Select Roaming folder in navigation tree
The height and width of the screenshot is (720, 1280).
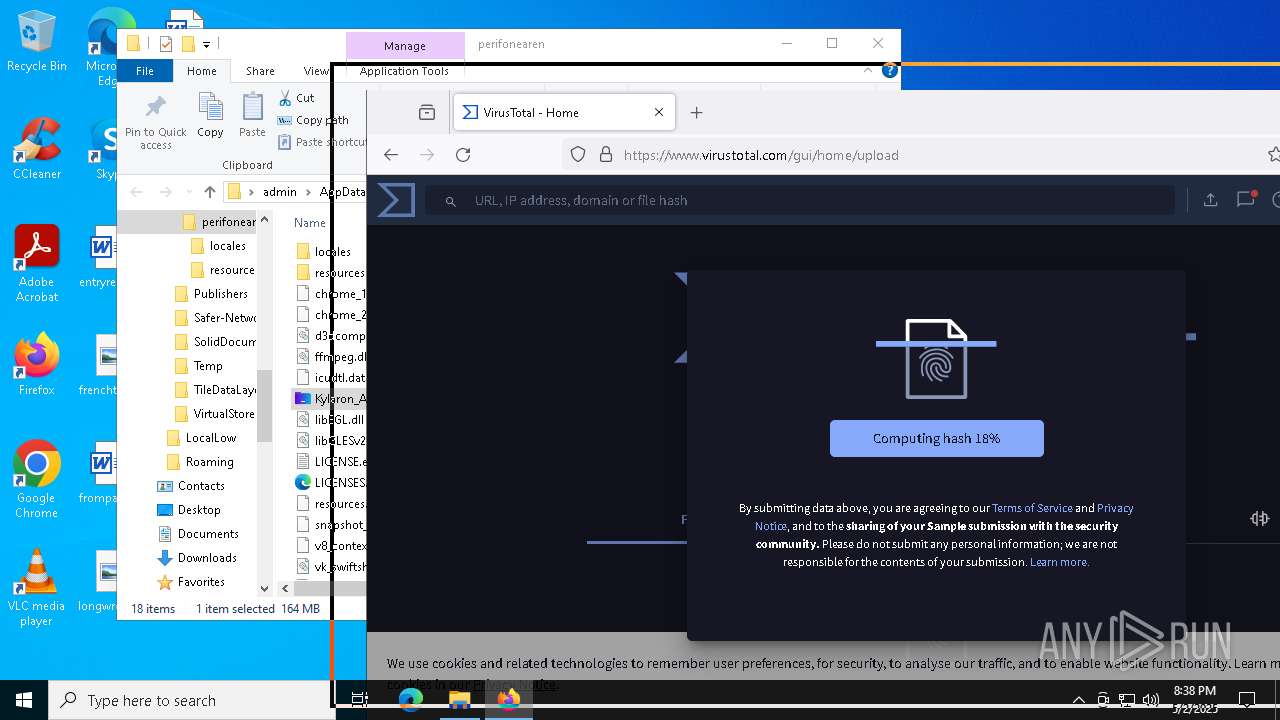[x=209, y=462]
